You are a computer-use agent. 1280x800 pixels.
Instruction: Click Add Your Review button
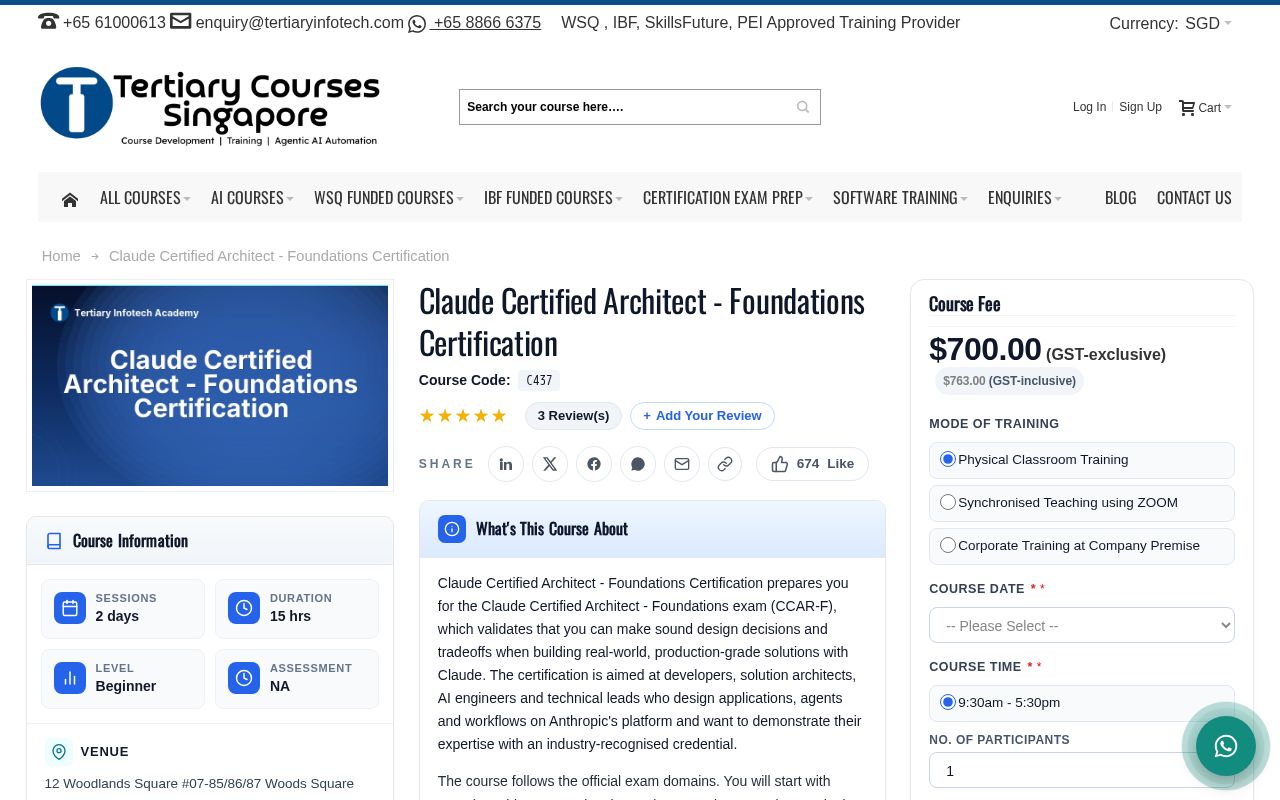point(702,416)
